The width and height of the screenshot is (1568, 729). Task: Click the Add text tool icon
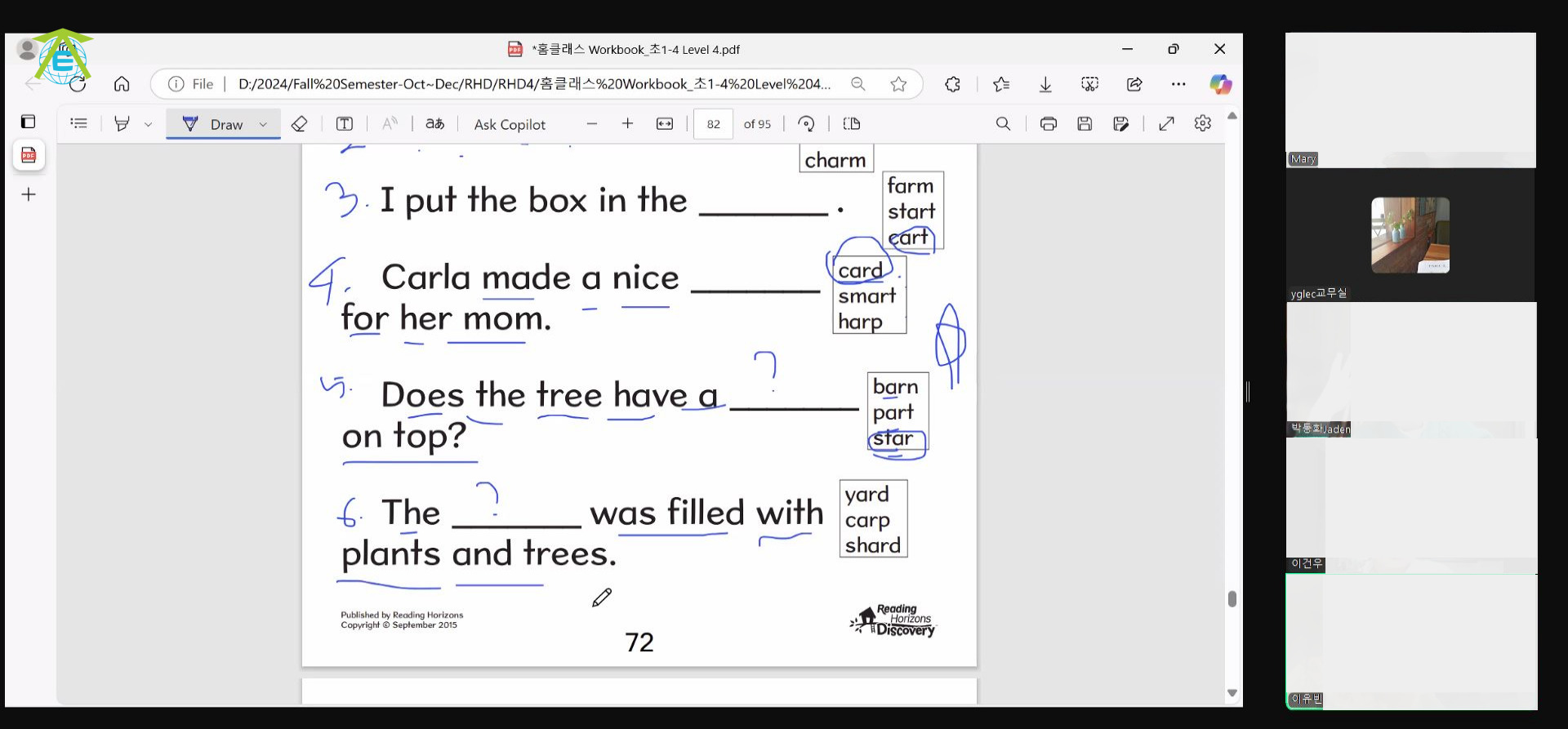[x=345, y=123]
